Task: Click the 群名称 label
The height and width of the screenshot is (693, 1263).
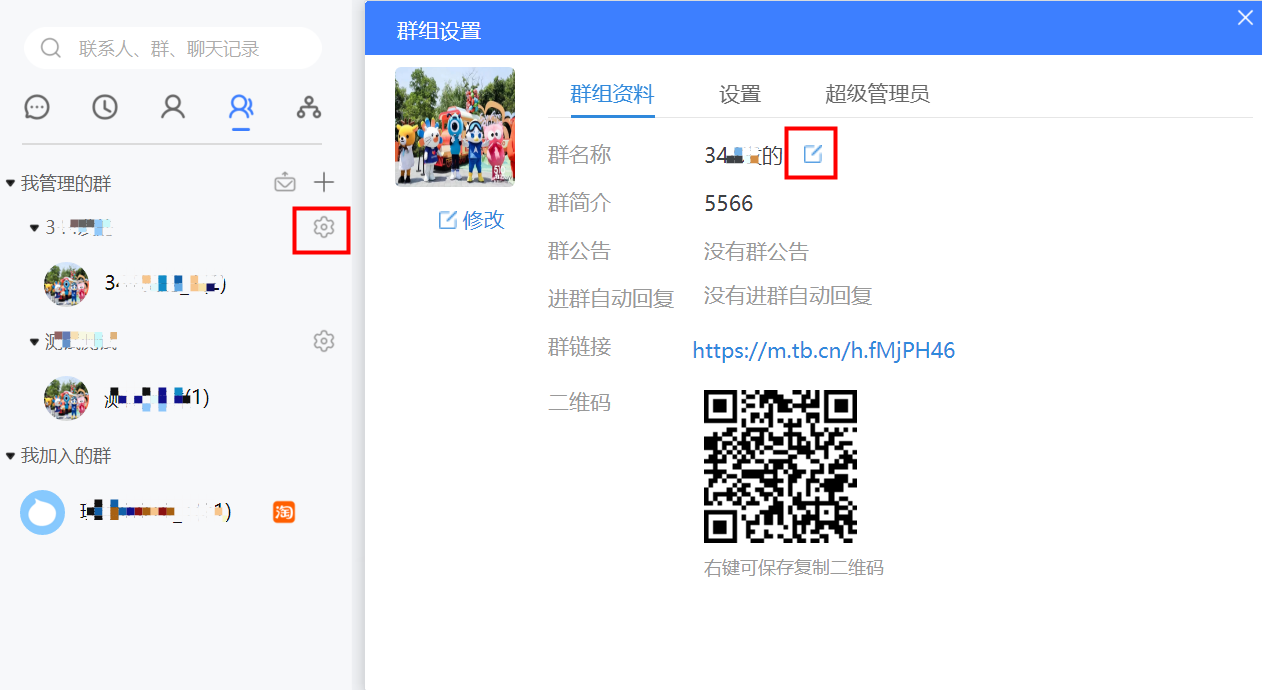Action: point(579,154)
